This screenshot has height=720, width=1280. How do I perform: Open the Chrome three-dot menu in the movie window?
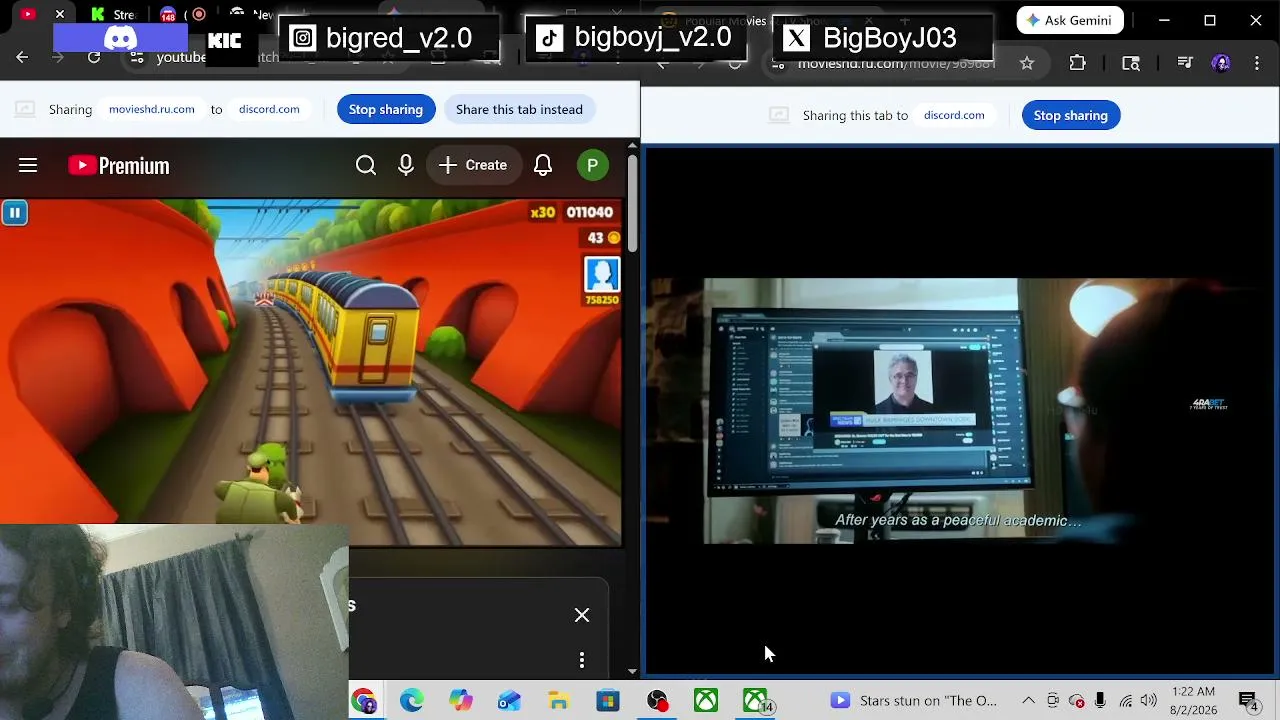click(1257, 63)
